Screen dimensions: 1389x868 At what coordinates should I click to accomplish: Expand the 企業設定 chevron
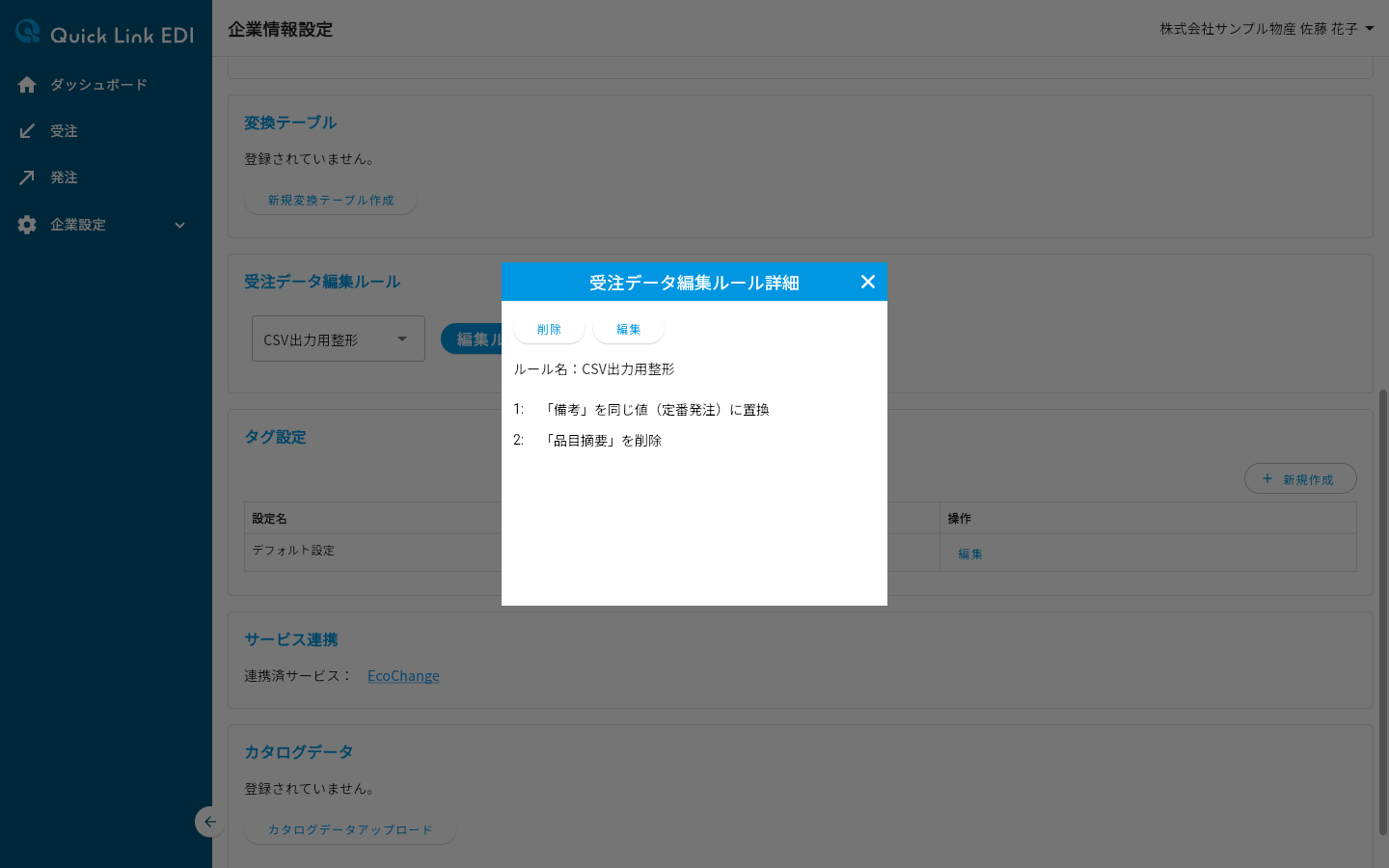click(x=179, y=226)
